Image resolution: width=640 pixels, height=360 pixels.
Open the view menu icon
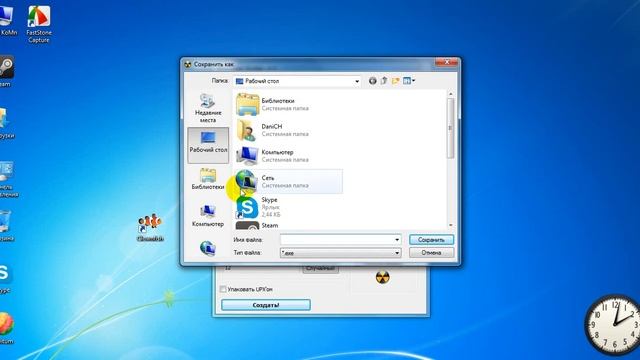tap(409, 81)
